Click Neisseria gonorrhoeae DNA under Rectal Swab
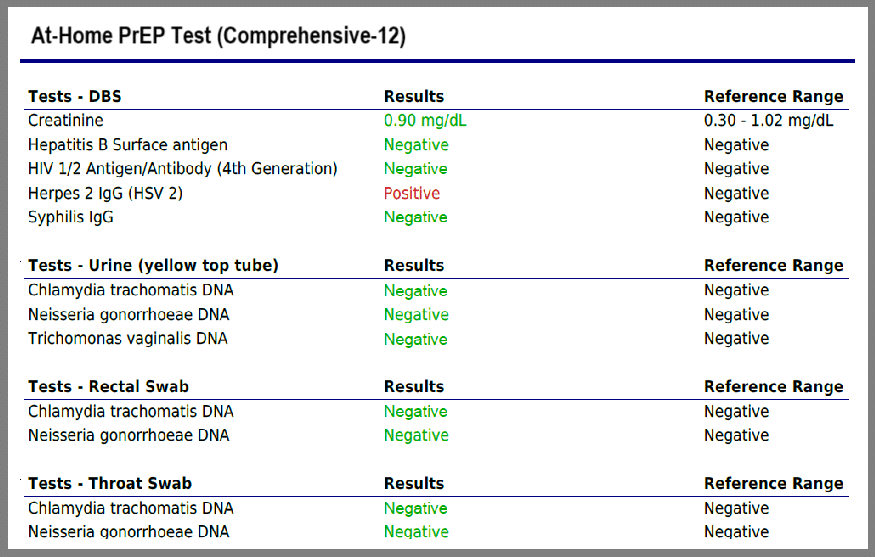Image resolution: width=875 pixels, height=557 pixels. click(x=129, y=435)
